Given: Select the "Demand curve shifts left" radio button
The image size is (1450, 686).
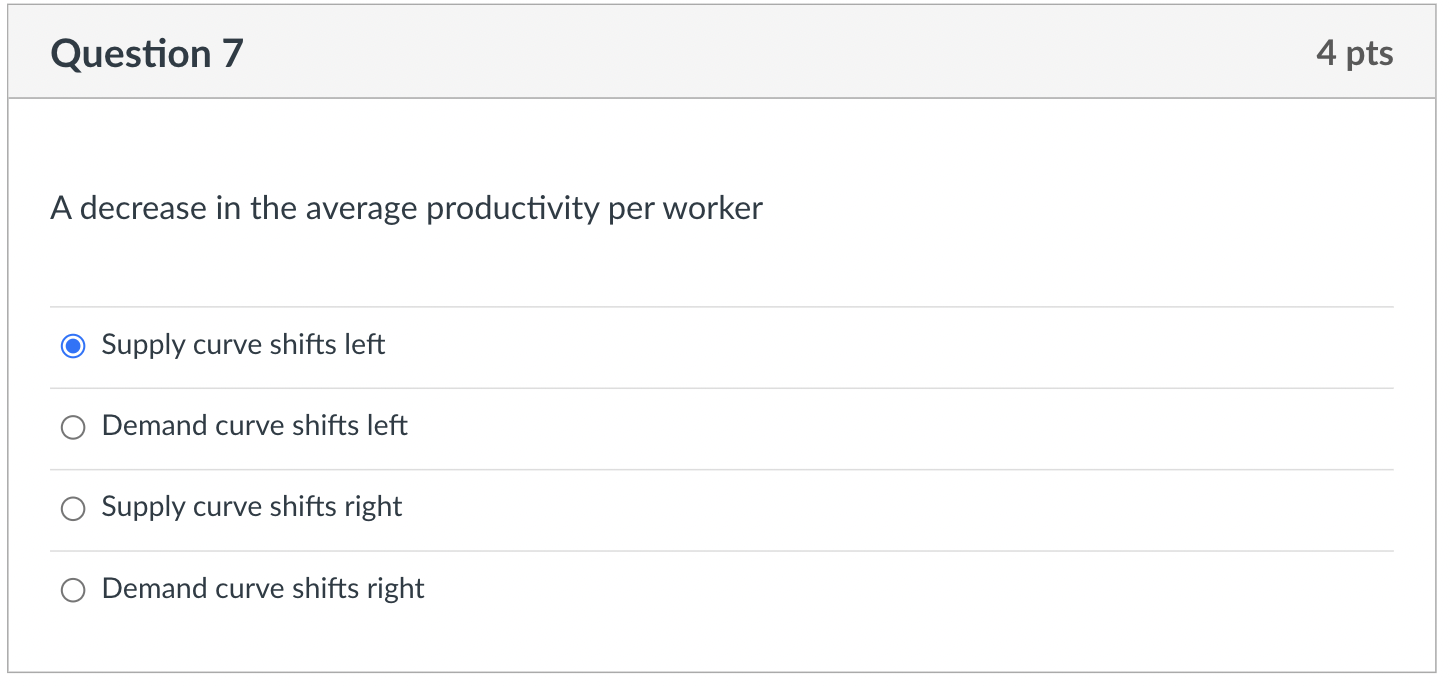Looking at the screenshot, I should coord(72,427).
